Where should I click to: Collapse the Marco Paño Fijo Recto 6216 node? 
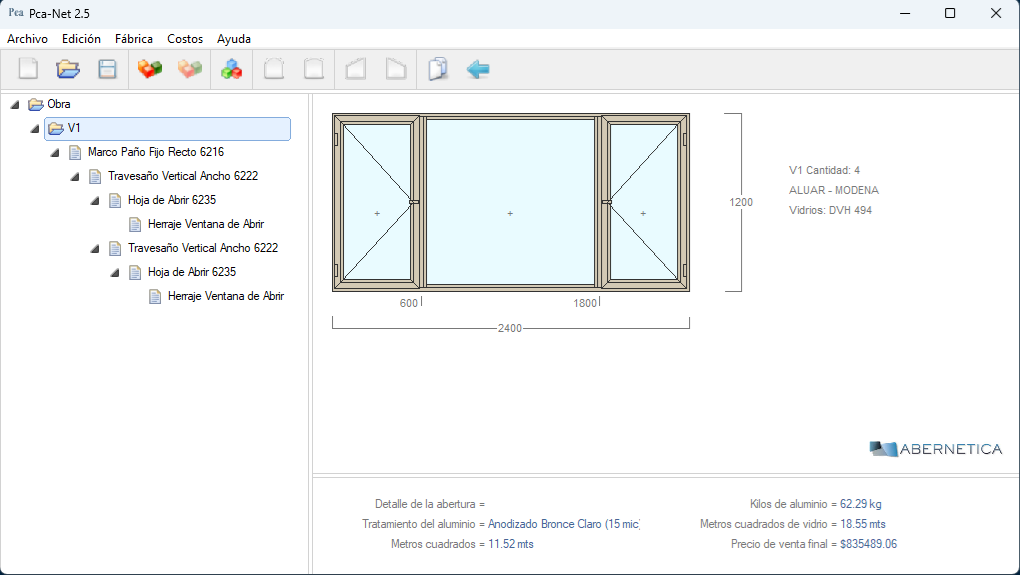coord(55,152)
